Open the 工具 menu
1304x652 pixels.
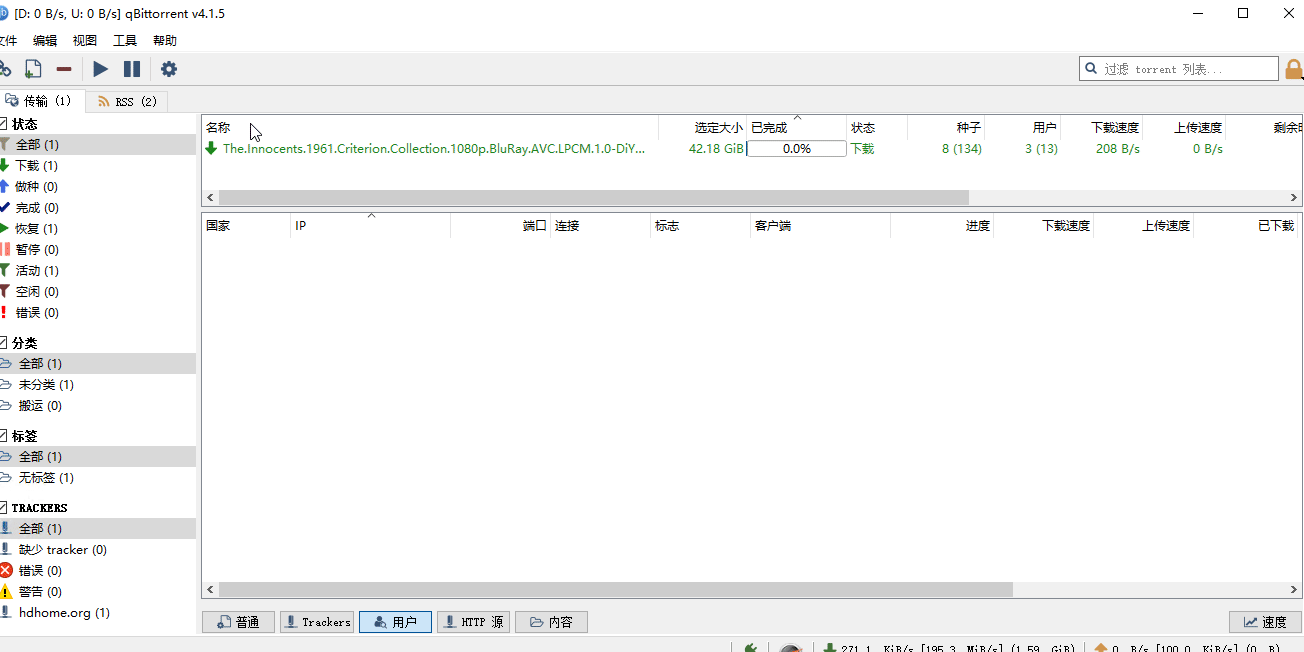pos(125,41)
